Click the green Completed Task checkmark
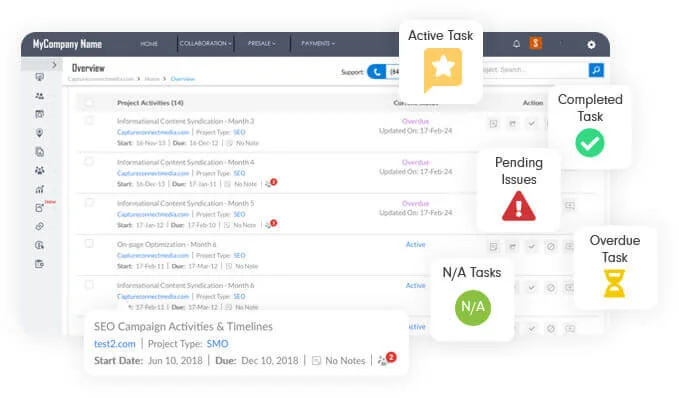 tap(590, 143)
